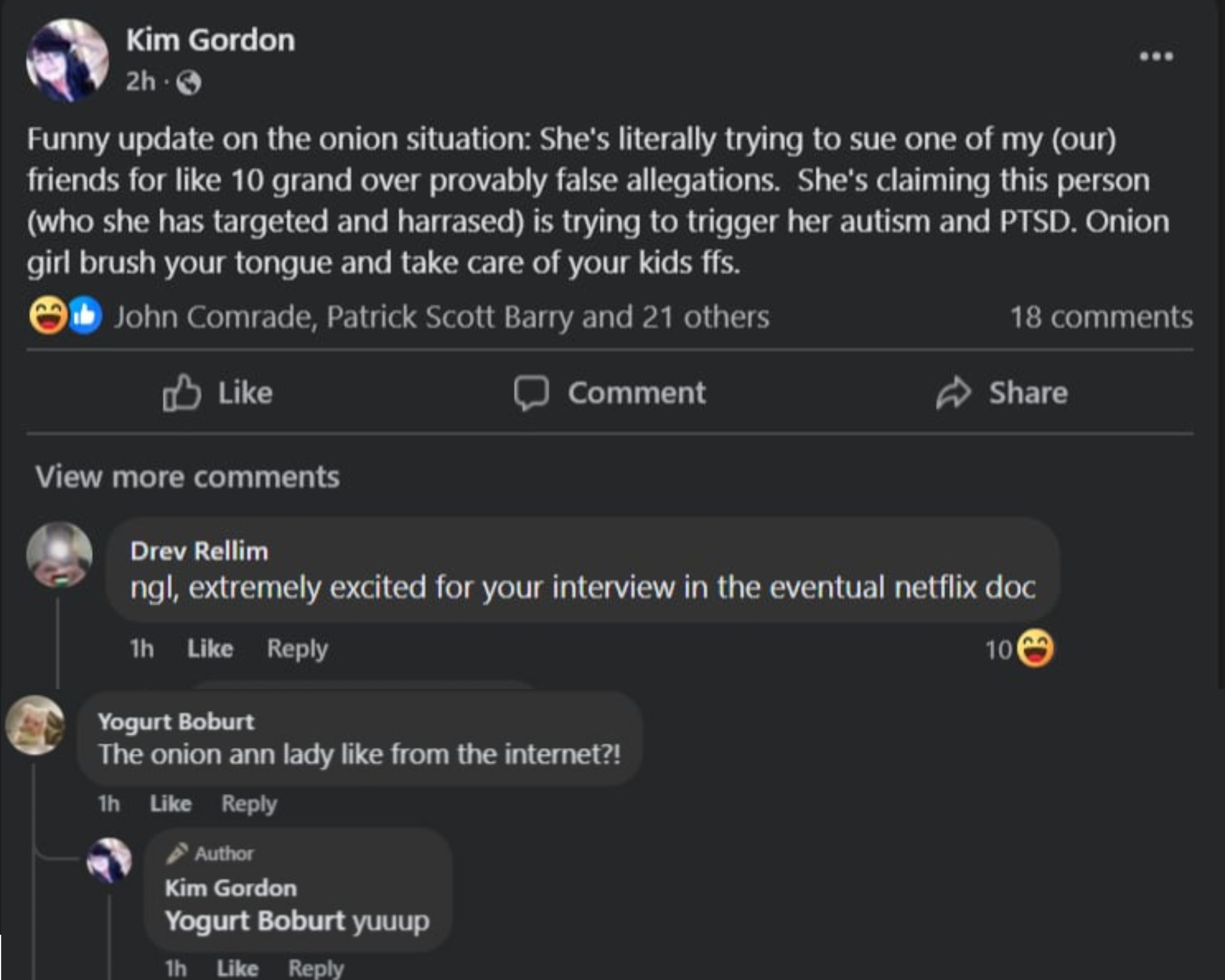Click the Author pencil badge icon
Image resolution: width=1225 pixels, height=980 pixels.
pyautogui.click(x=177, y=853)
